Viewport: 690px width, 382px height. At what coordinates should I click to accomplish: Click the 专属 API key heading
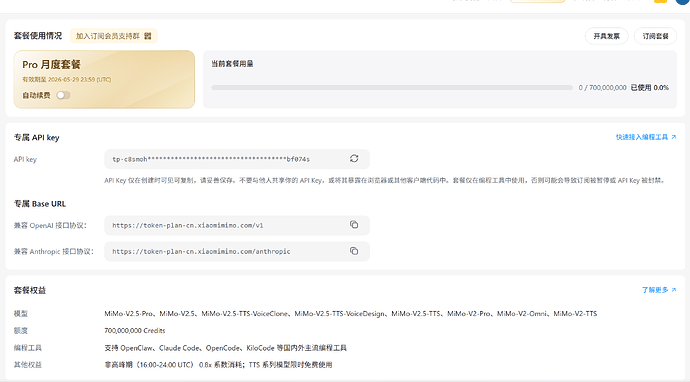(36, 137)
